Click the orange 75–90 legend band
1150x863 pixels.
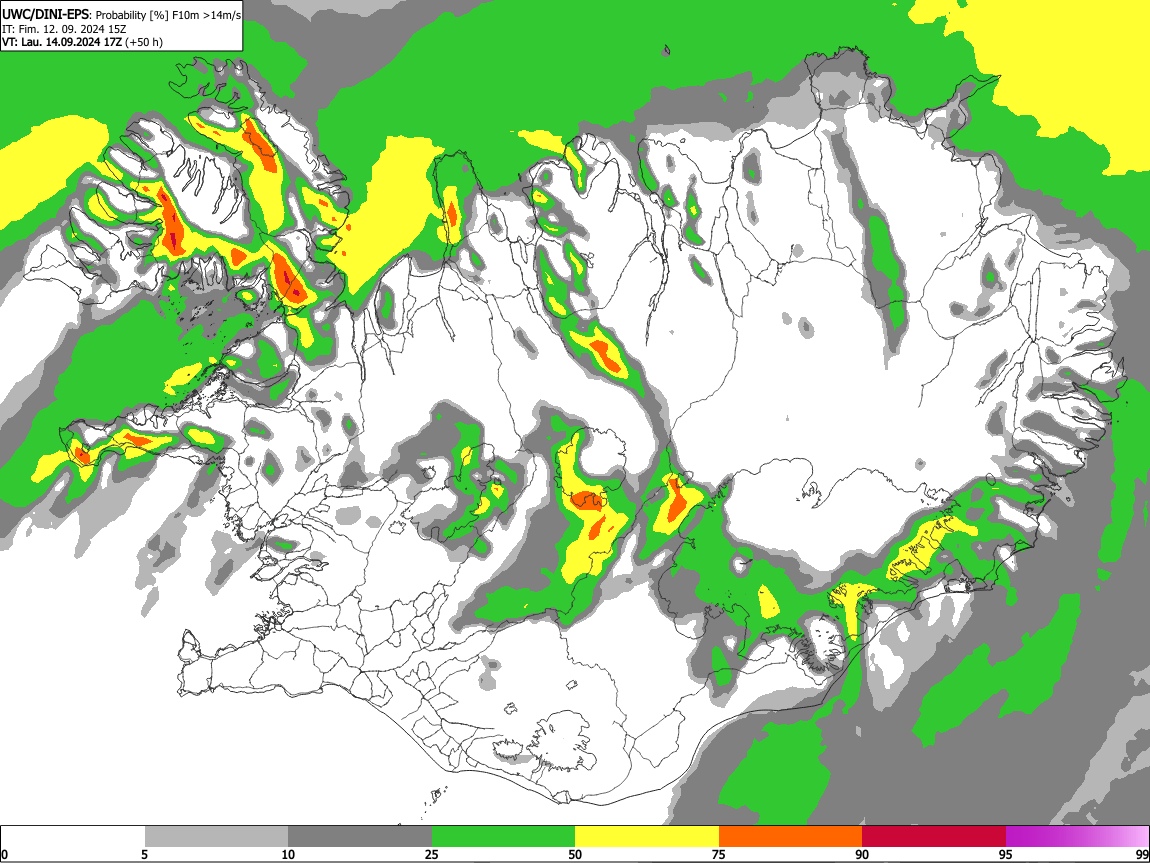click(791, 836)
